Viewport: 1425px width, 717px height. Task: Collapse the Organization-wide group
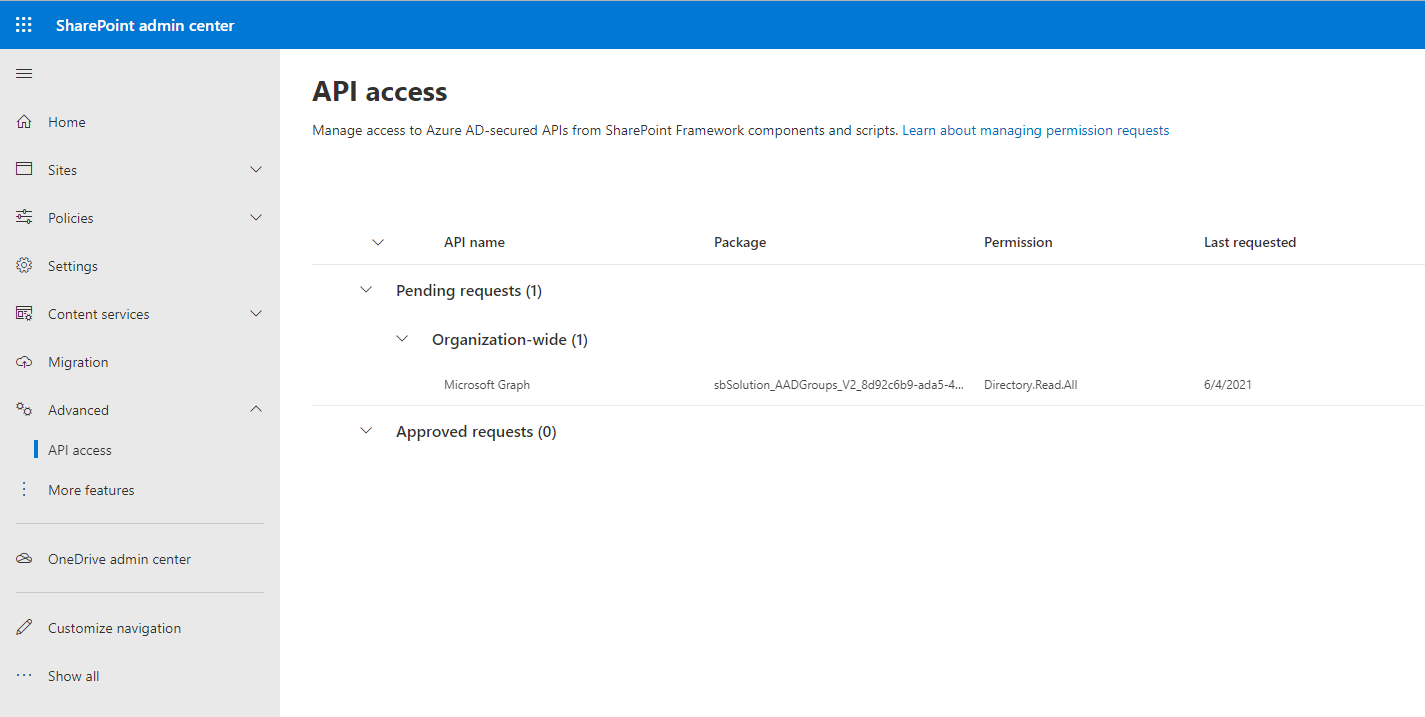pyautogui.click(x=402, y=339)
